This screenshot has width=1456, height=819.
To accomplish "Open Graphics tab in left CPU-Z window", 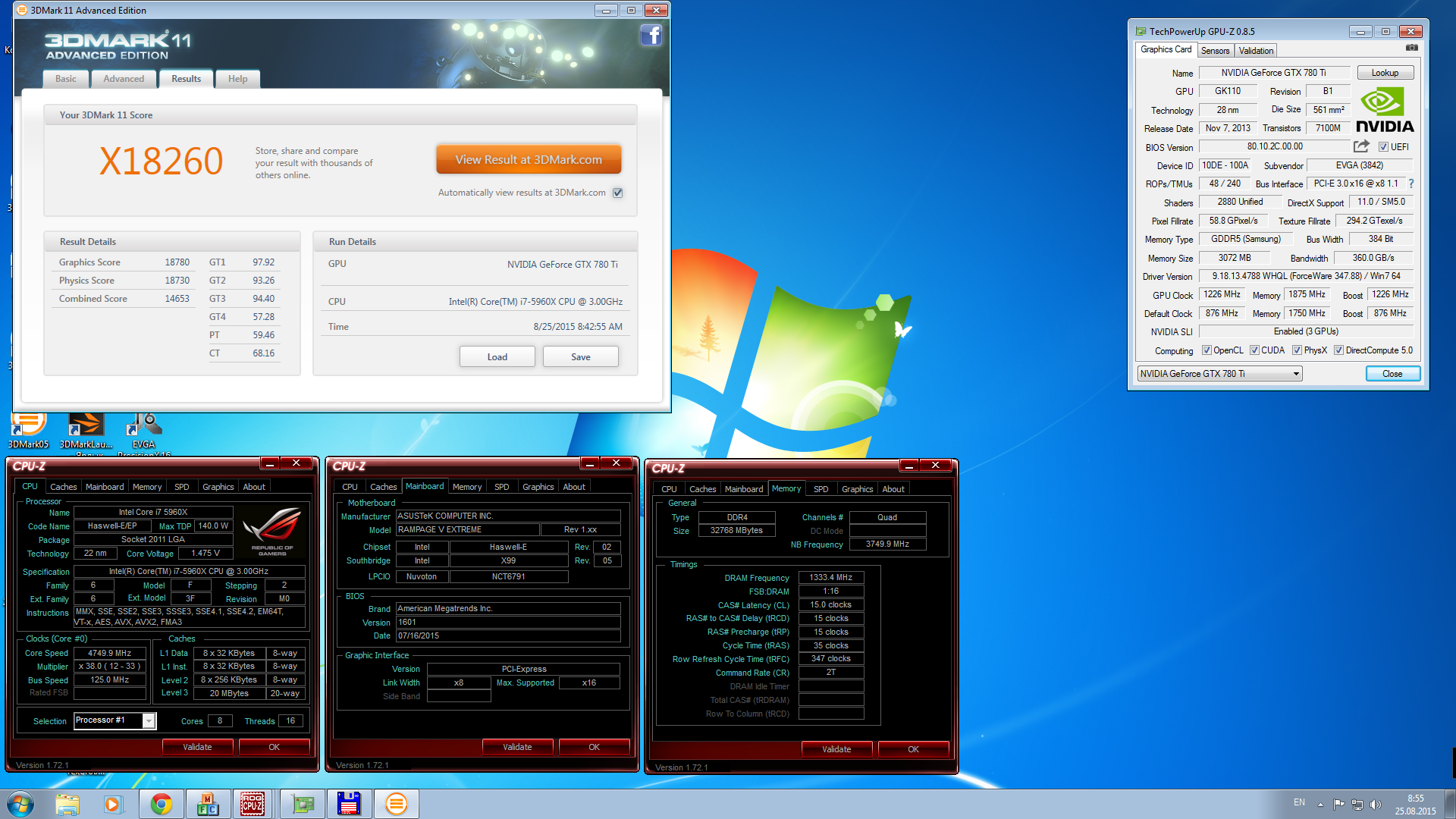I will [218, 487].
